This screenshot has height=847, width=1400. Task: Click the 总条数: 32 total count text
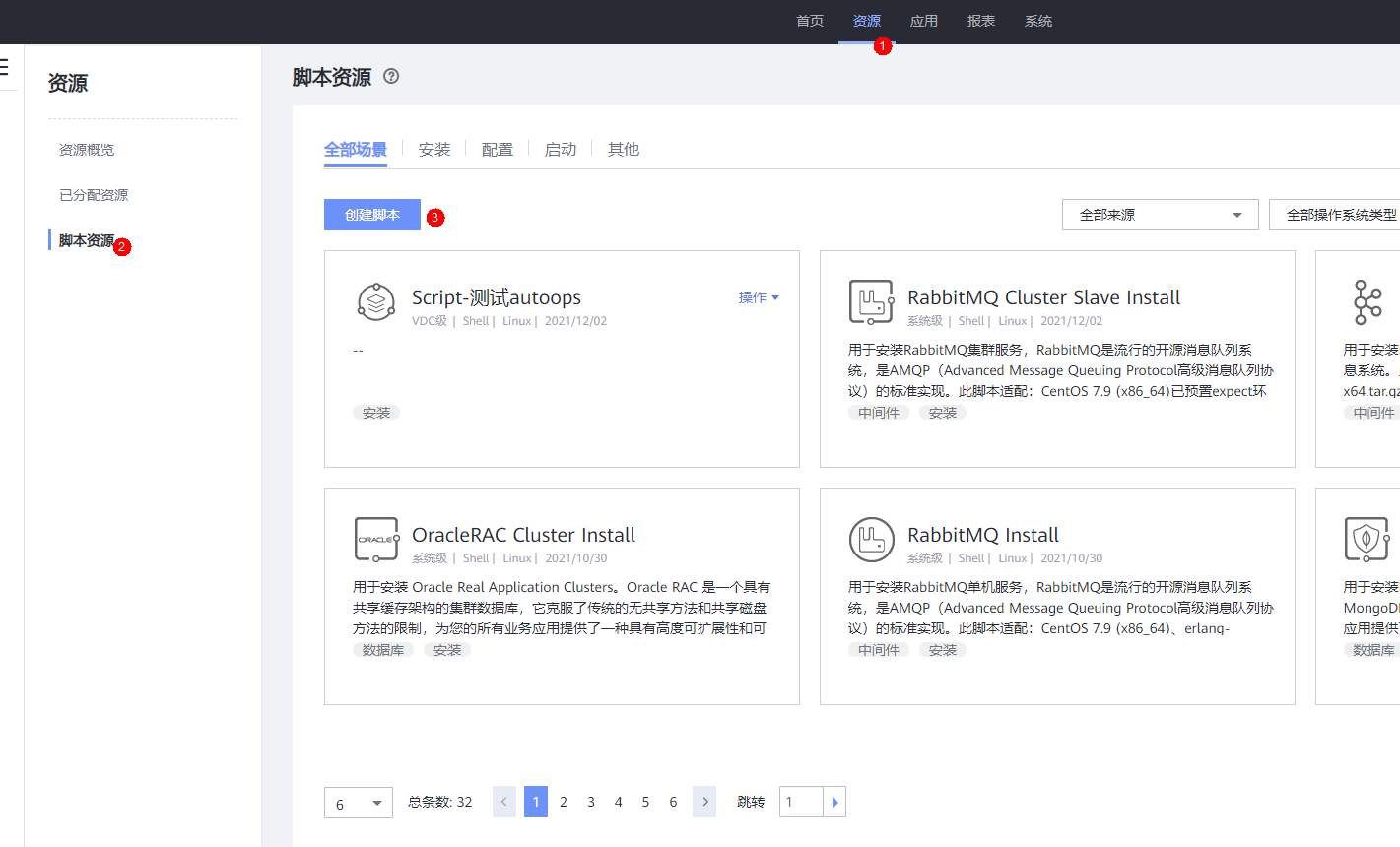coord(440,802)
